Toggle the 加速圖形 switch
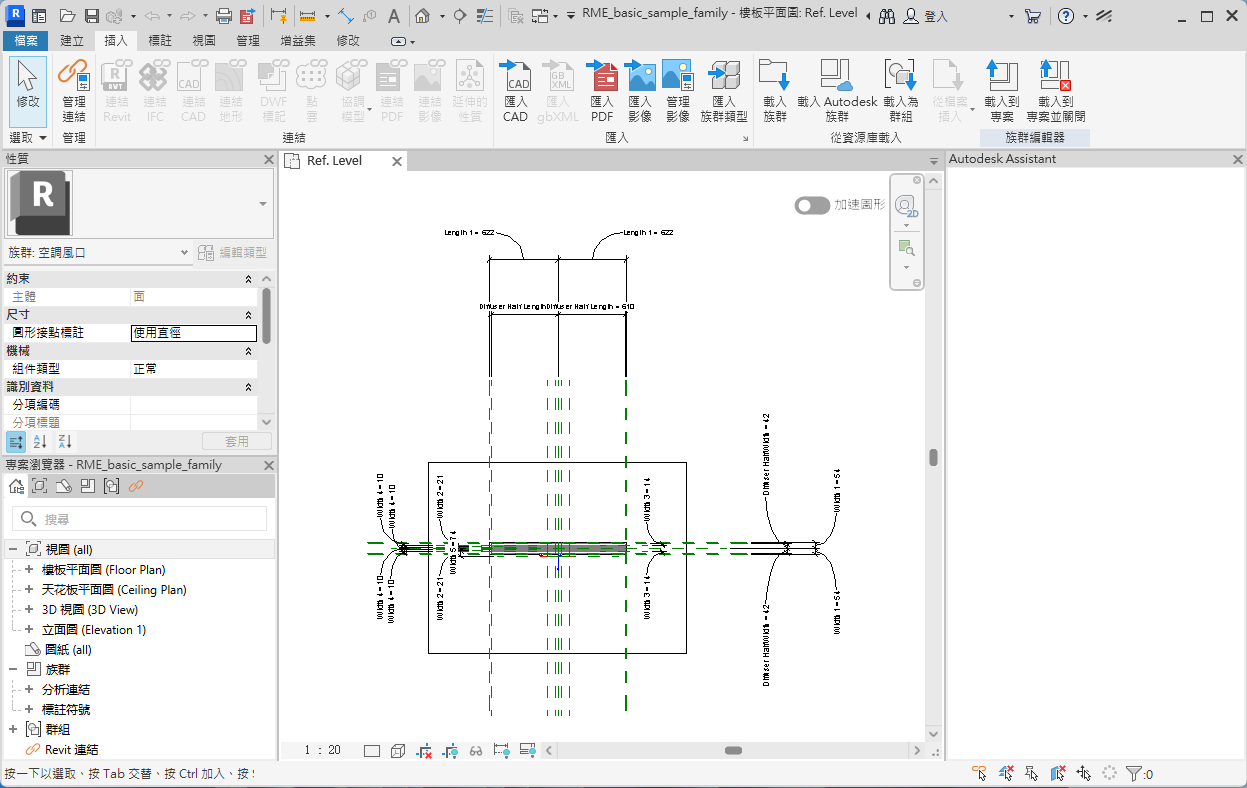Image resolution: width=1247 pixels, height=788 pixels. click(812, 205)
